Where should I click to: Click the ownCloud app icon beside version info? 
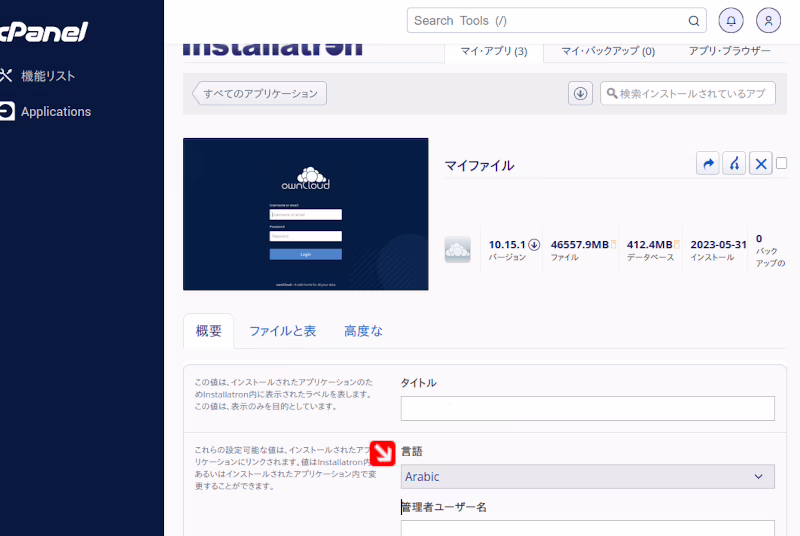457,250
